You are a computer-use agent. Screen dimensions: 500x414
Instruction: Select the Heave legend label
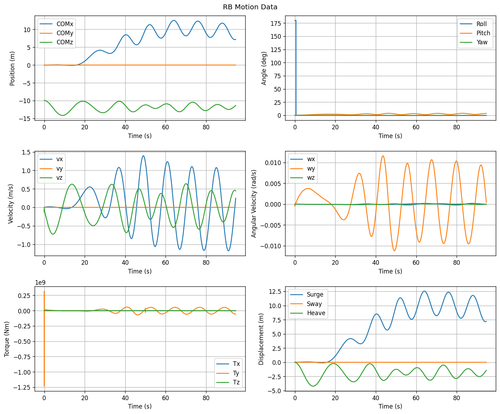click(316, 313)
